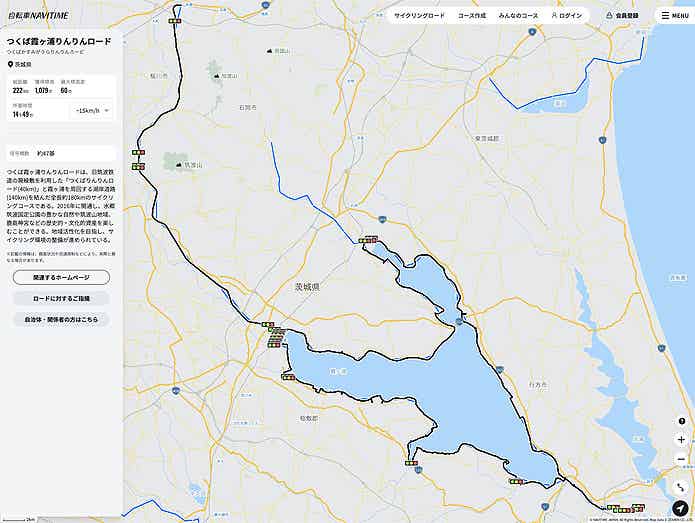Image resolution: width=695 pixels, height=523 pixels.
Task: Click the ロードに対するご指摘 button
Action: point(61,298)
